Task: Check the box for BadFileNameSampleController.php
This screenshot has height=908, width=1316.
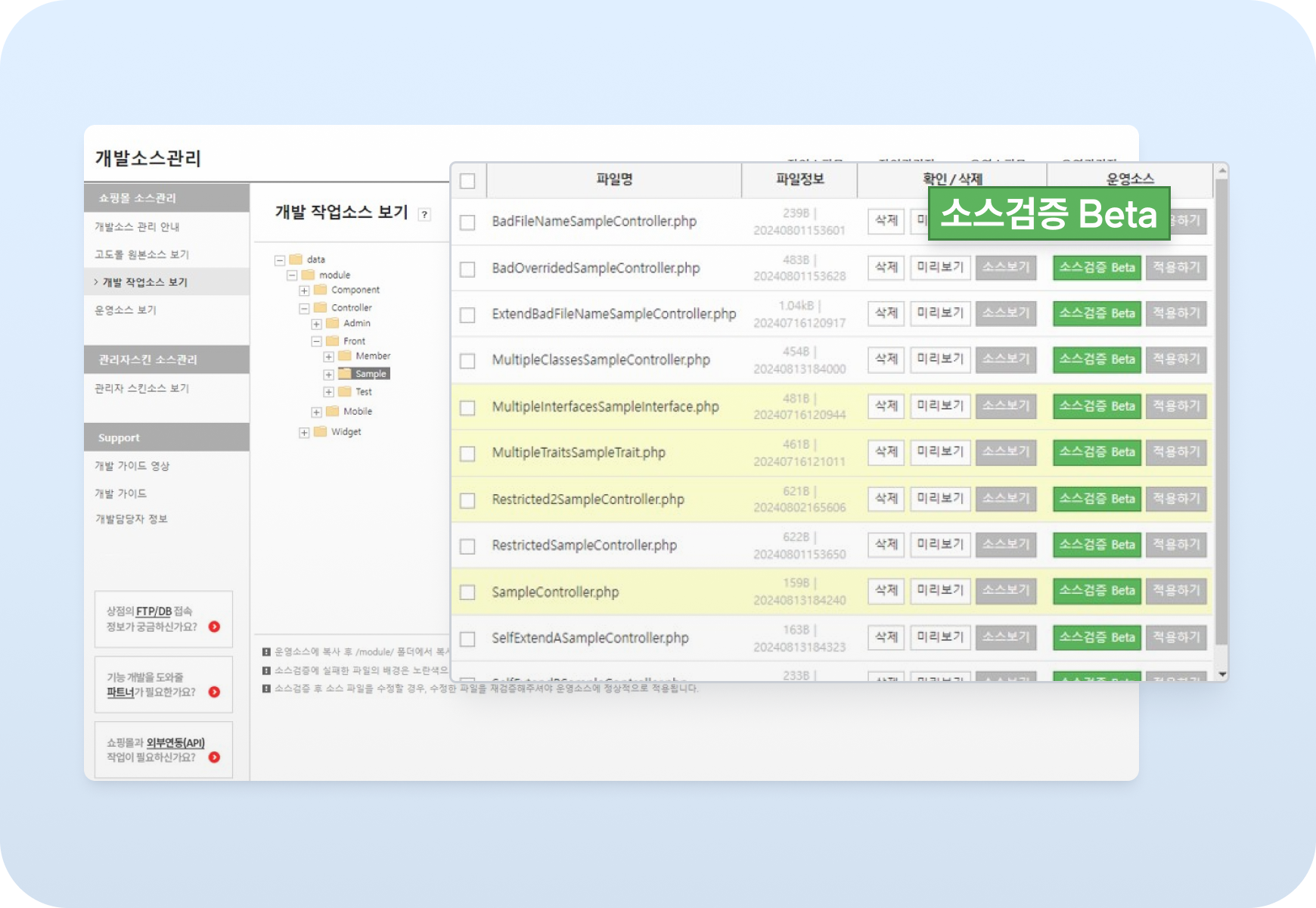Action: (x=467, y=222)
